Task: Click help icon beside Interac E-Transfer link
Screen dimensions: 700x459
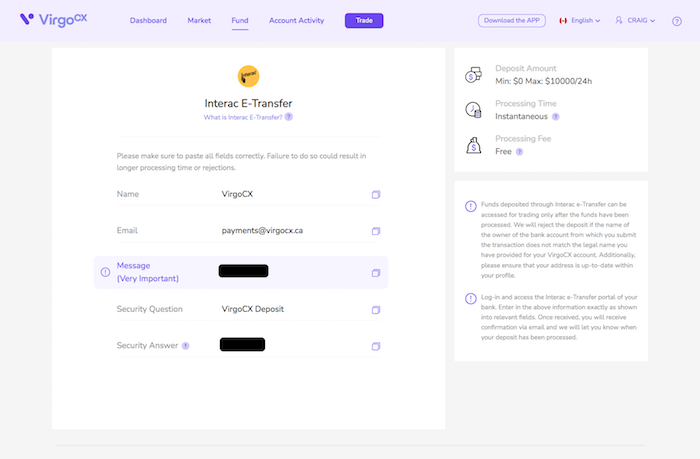Action: 289,117
